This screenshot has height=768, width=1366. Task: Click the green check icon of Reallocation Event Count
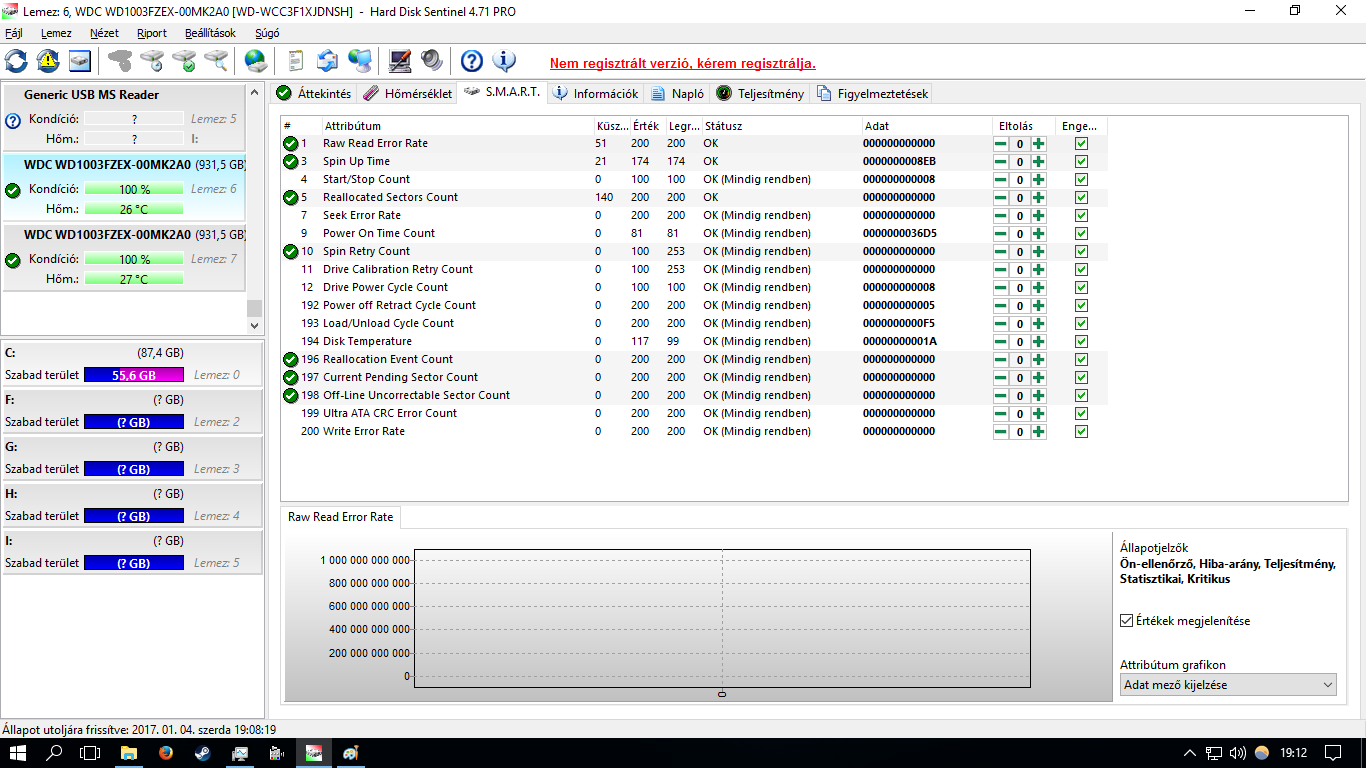(291, 360)
